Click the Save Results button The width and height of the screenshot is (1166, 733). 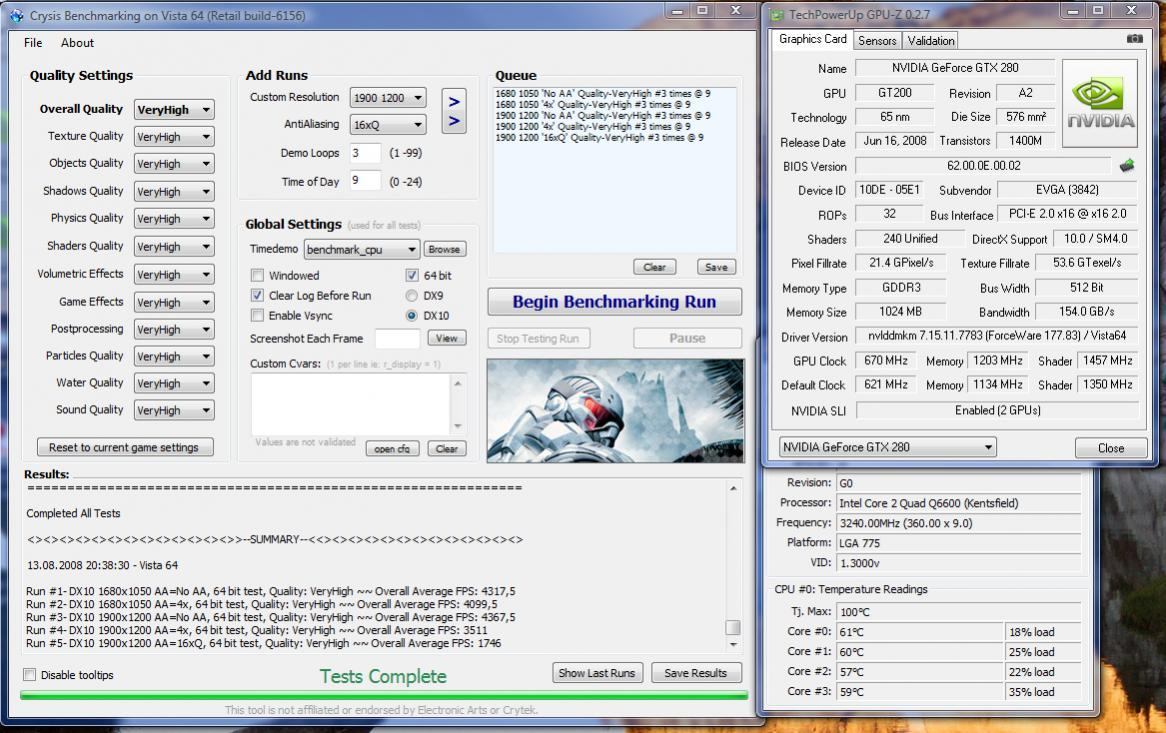tap(695, 673)
